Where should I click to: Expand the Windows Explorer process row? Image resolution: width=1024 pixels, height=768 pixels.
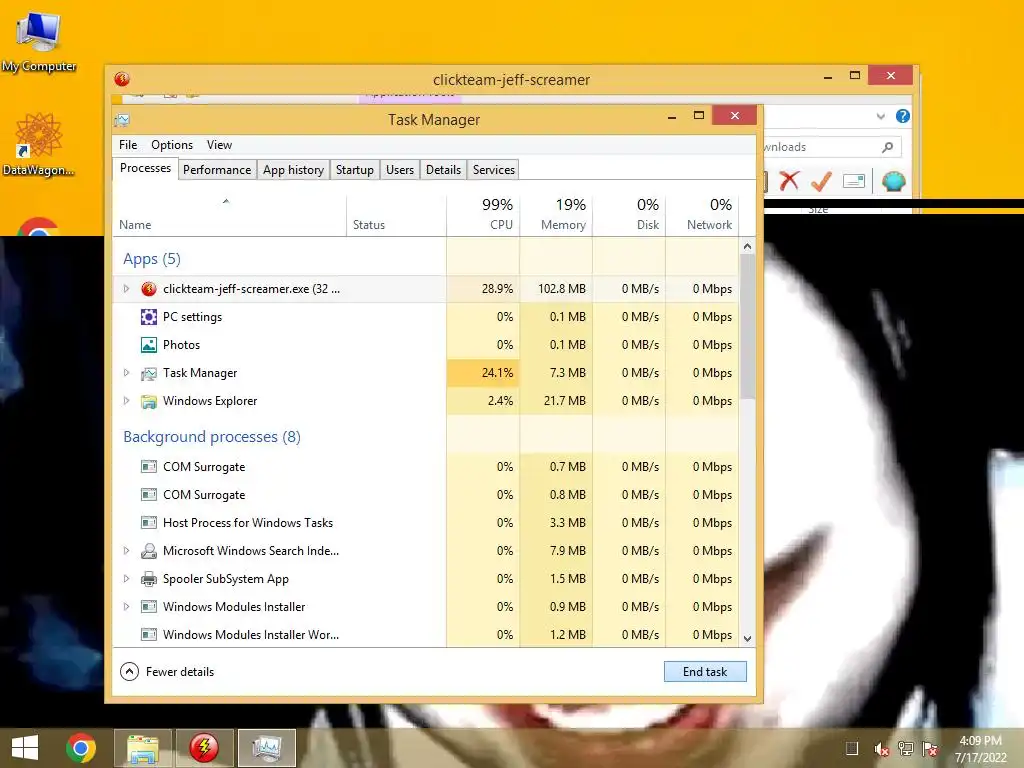coord(127,401)
